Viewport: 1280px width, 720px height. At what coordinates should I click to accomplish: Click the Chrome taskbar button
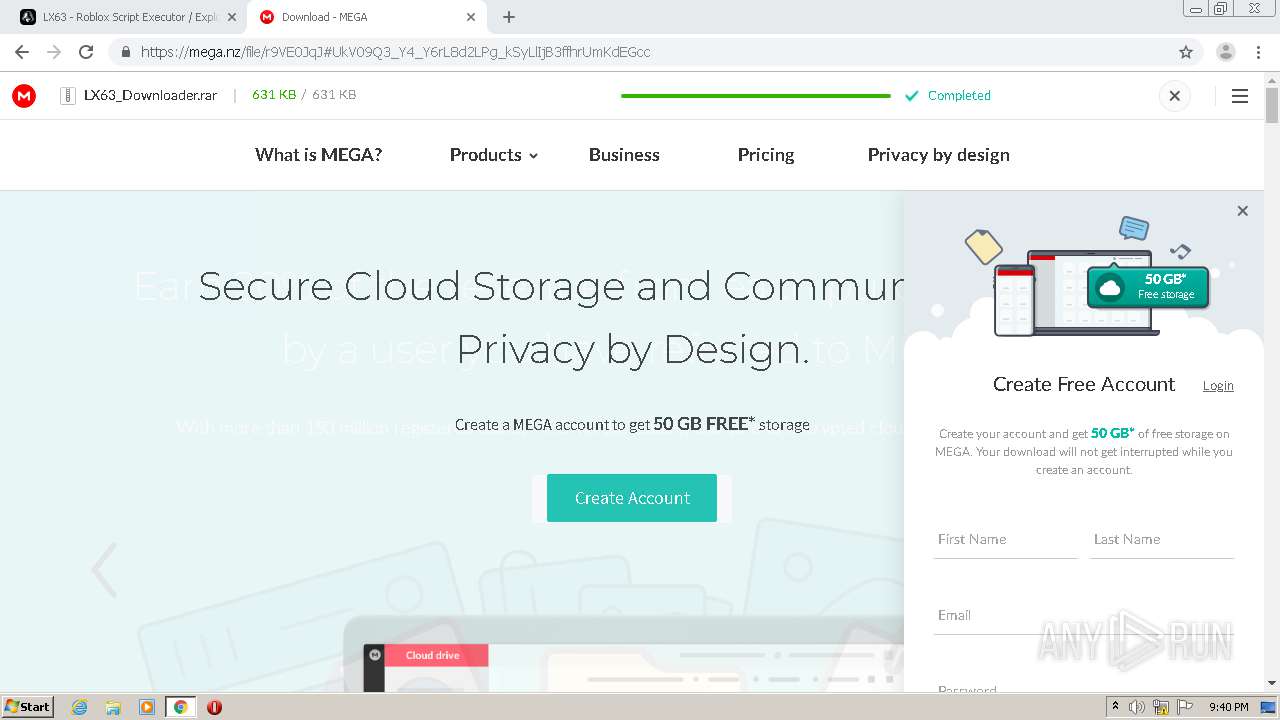180,707
